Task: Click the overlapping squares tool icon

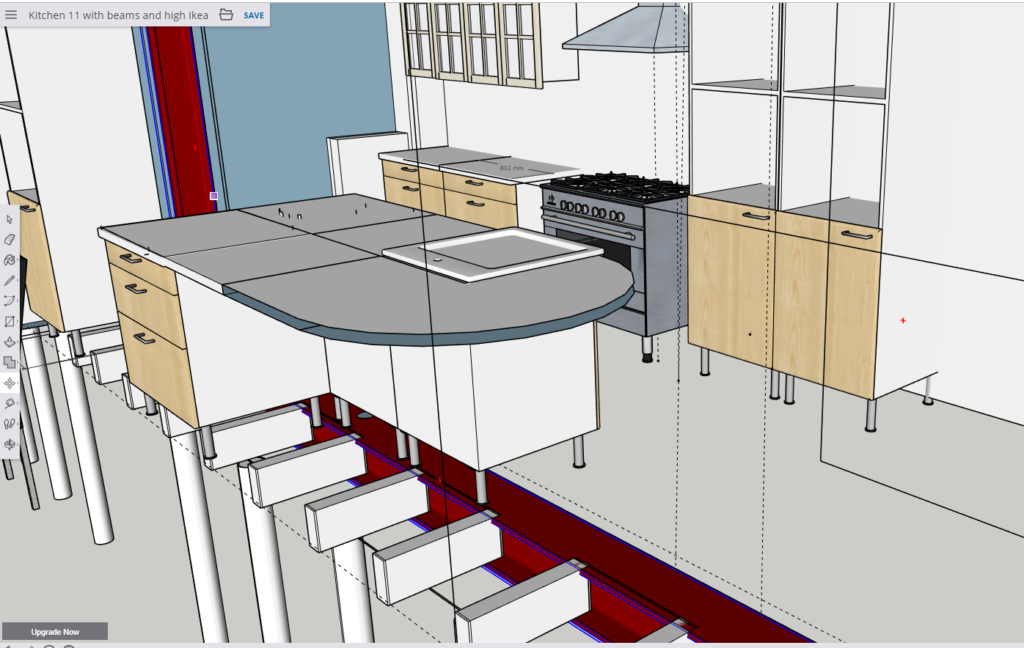Action: pos(10,363)
